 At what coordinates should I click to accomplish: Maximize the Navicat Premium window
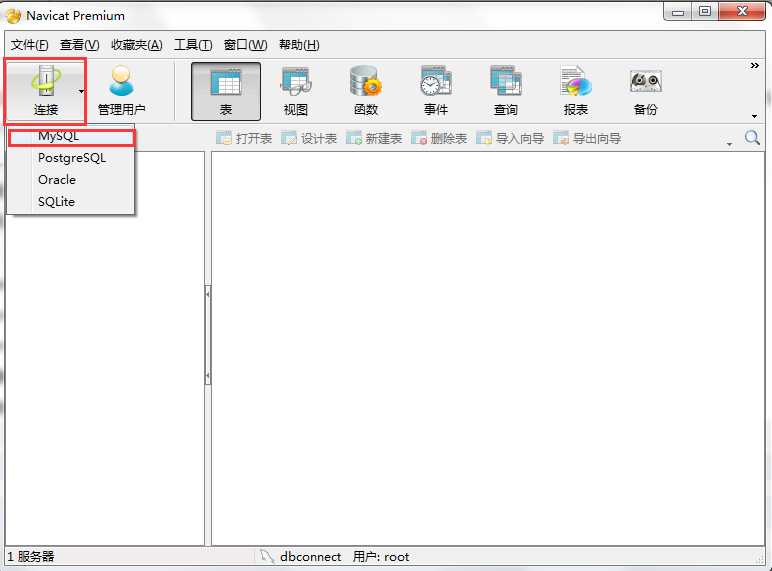[x=705, y=12]
